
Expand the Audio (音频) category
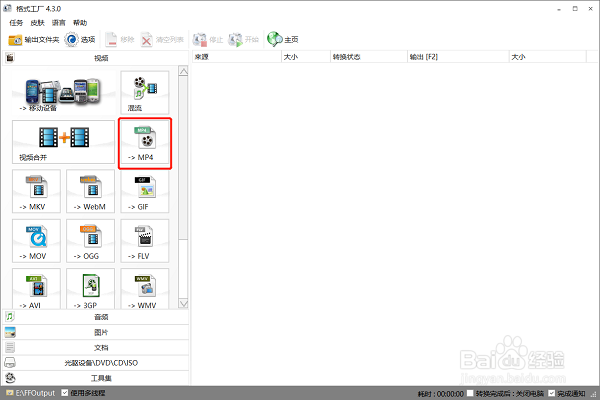[x=96, y=317]
